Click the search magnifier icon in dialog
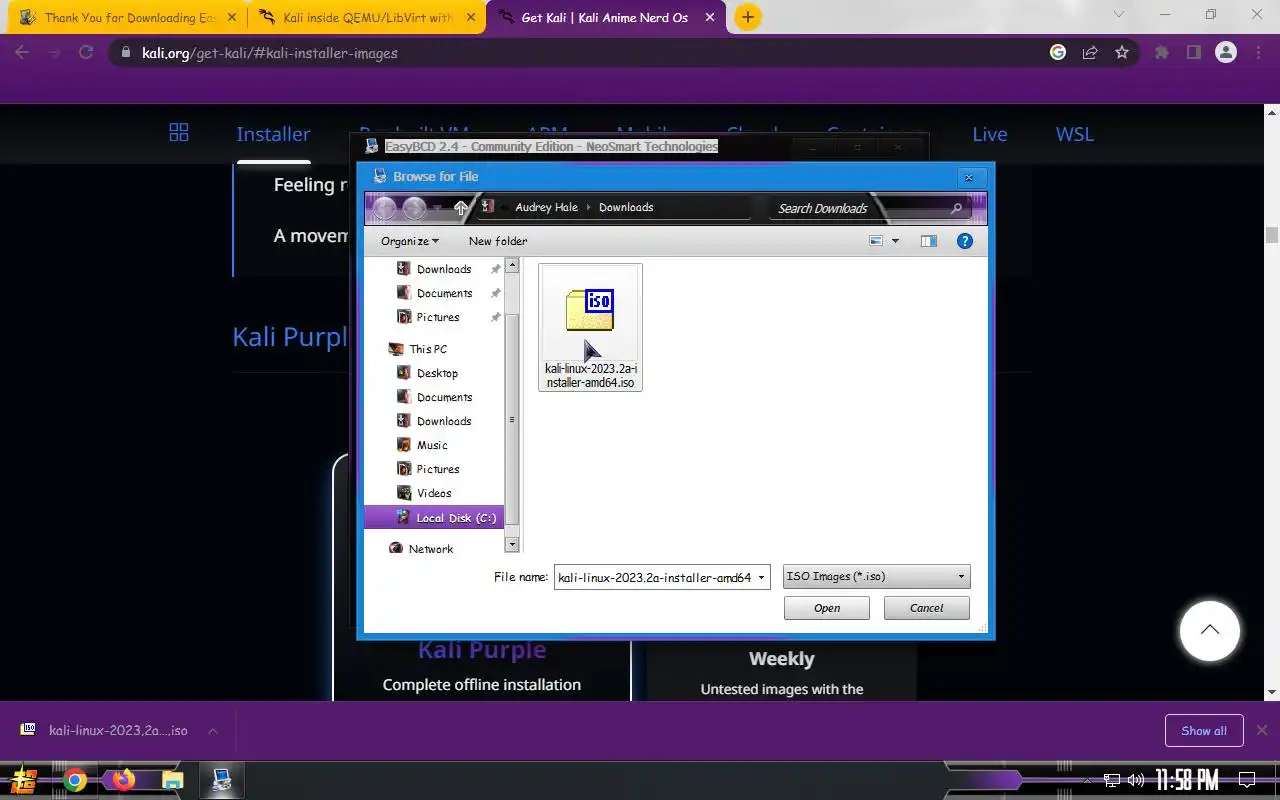 pos(956,208)
